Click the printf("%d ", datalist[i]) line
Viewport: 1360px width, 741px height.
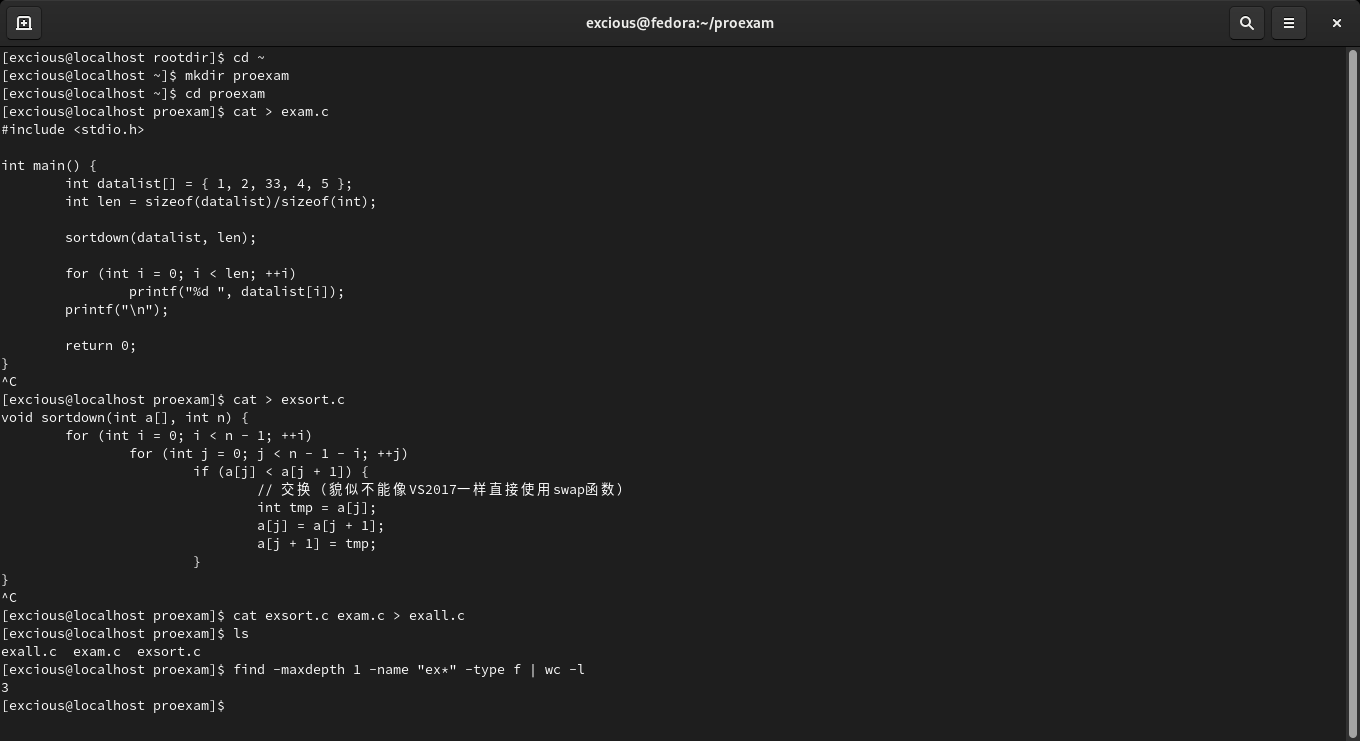237,292
